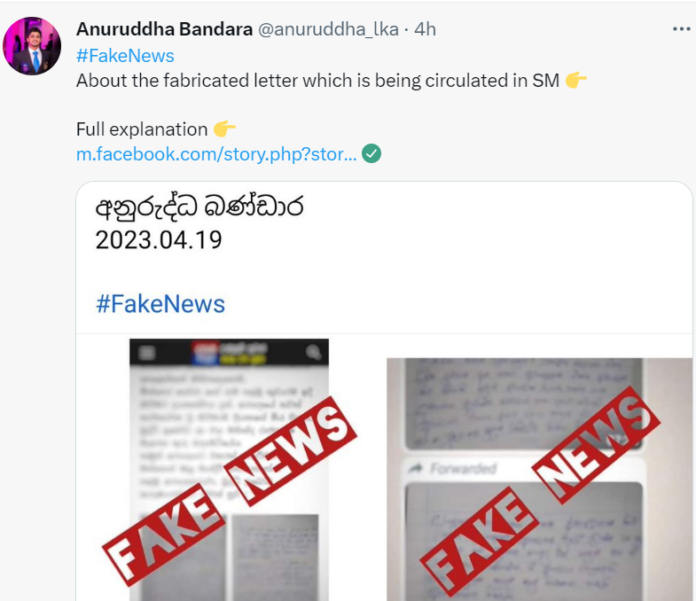Image resolution: width=696 pixels, height=601 pixels.
Task: Click the hamburger menu in the blurred screenshot
Action: tap(147, 353)
